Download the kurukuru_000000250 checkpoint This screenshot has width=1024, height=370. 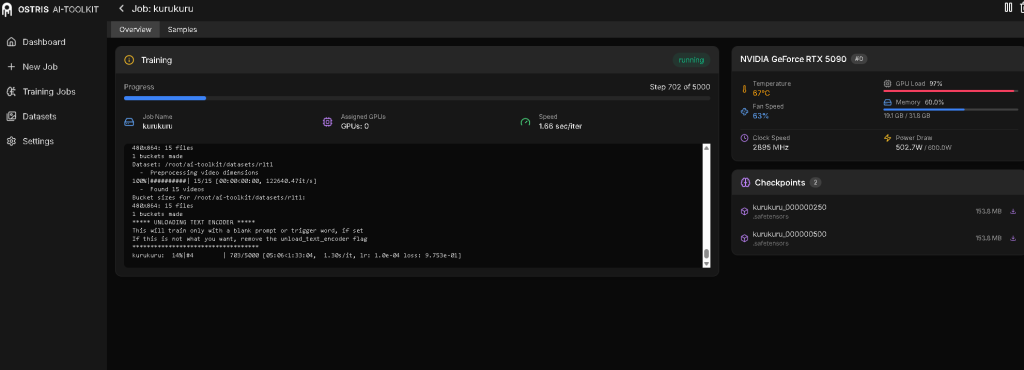pyautogui.click(x=1013, y=211)
